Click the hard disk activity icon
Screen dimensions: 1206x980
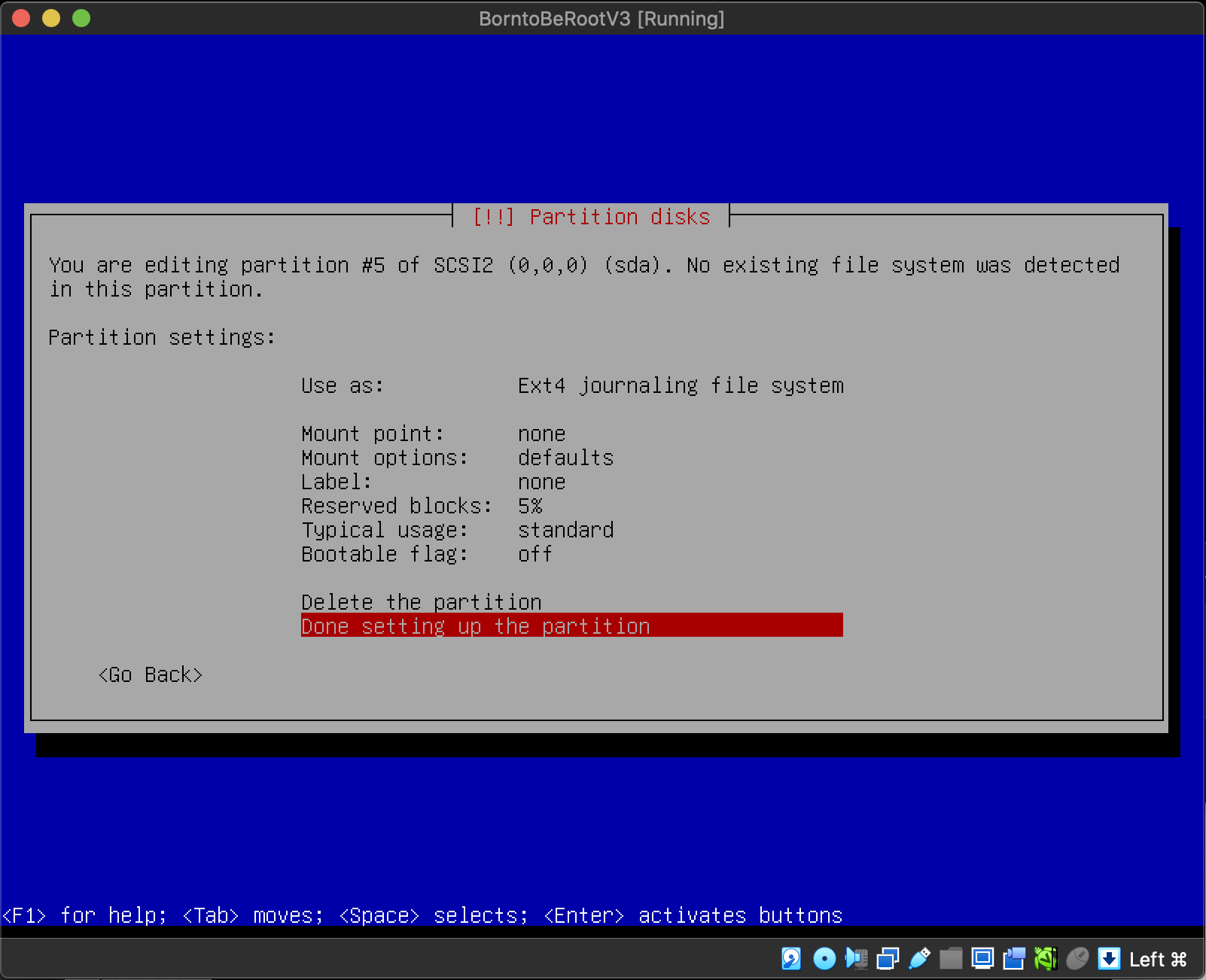791,958
